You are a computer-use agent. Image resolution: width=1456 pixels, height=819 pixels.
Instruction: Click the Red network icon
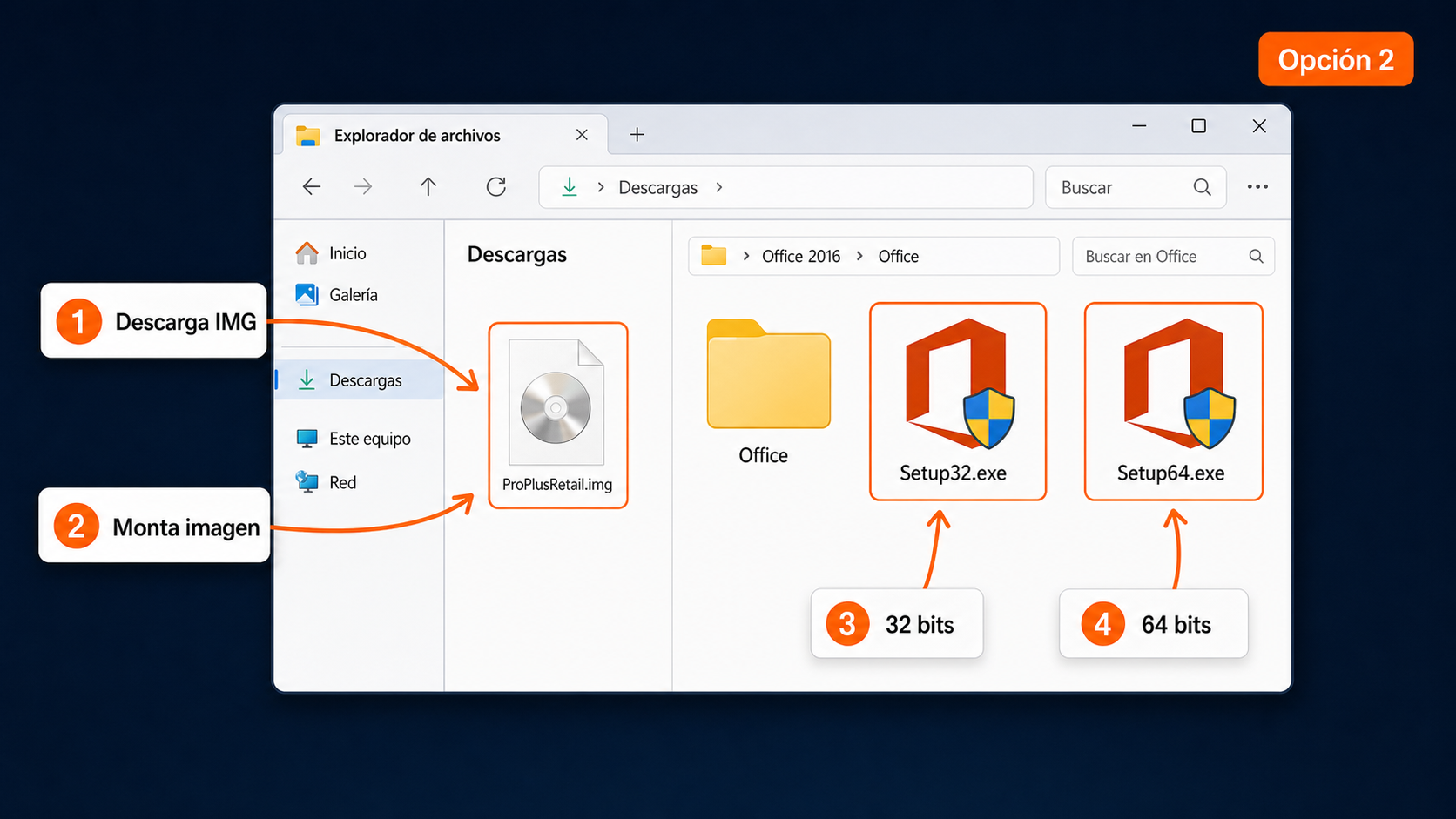307,481
